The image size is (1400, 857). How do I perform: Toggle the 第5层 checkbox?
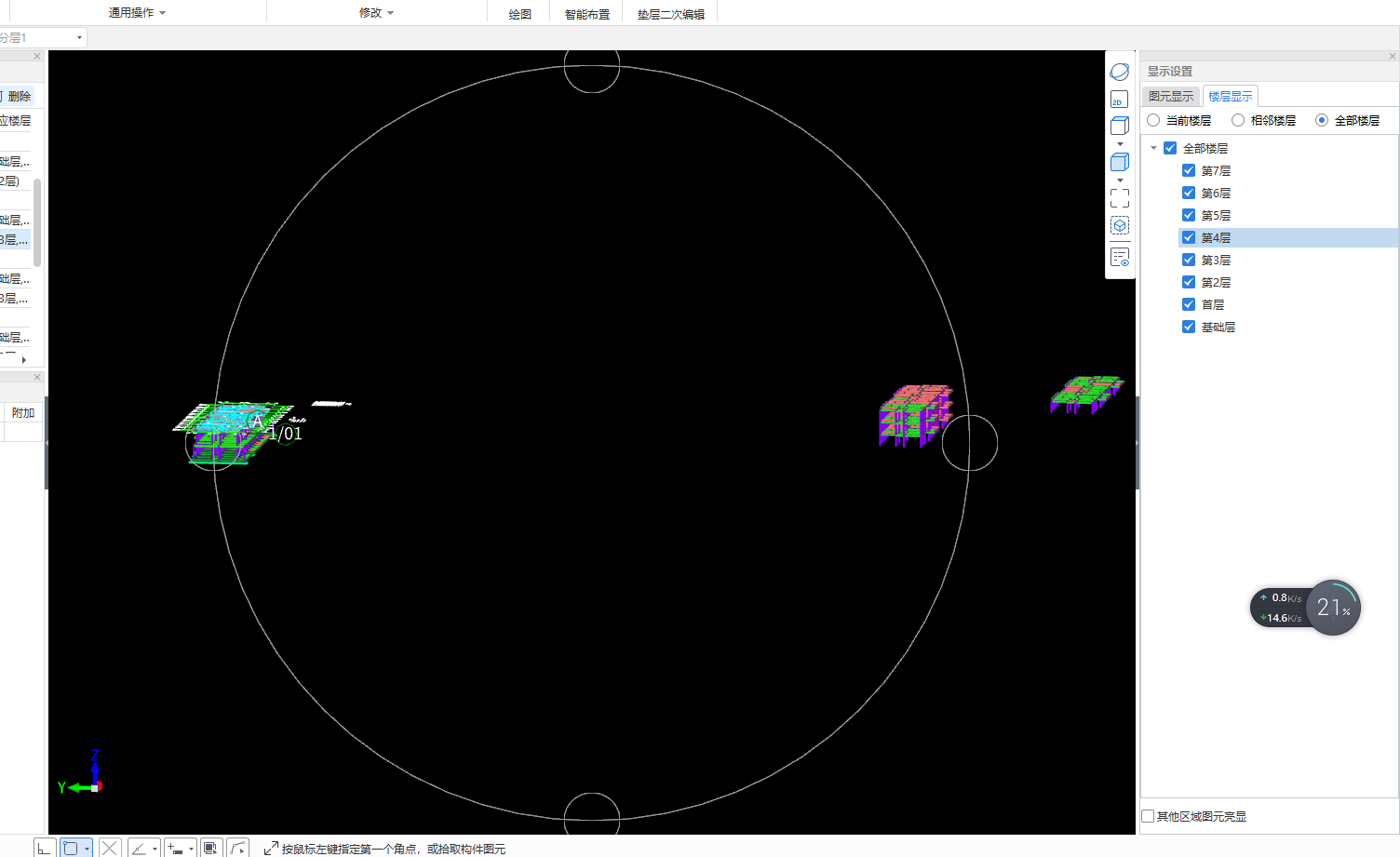(1189, 215)
